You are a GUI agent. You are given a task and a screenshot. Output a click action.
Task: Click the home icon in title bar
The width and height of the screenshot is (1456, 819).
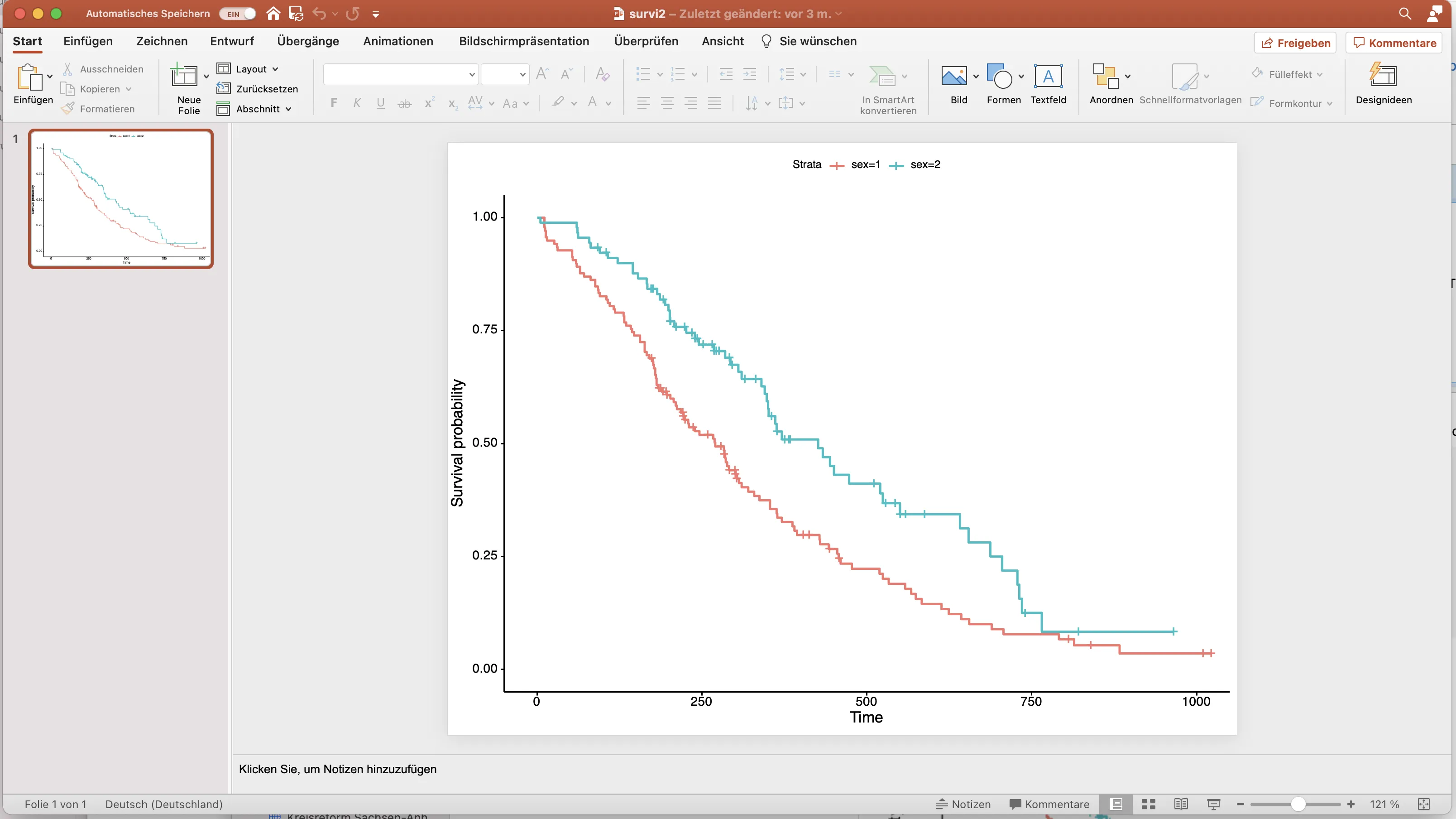tap(273, 14)
